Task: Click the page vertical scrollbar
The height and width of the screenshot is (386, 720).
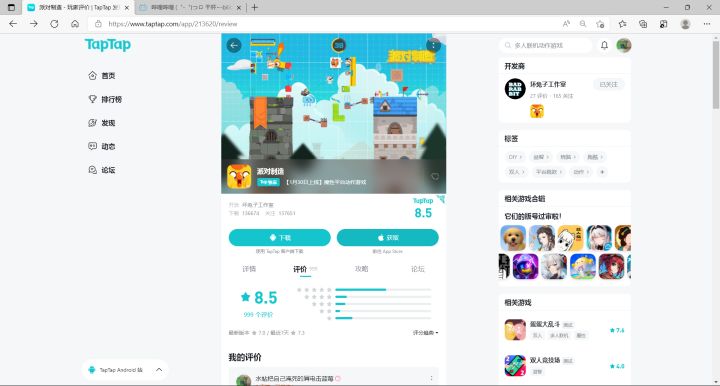Action: coord(716,75)
